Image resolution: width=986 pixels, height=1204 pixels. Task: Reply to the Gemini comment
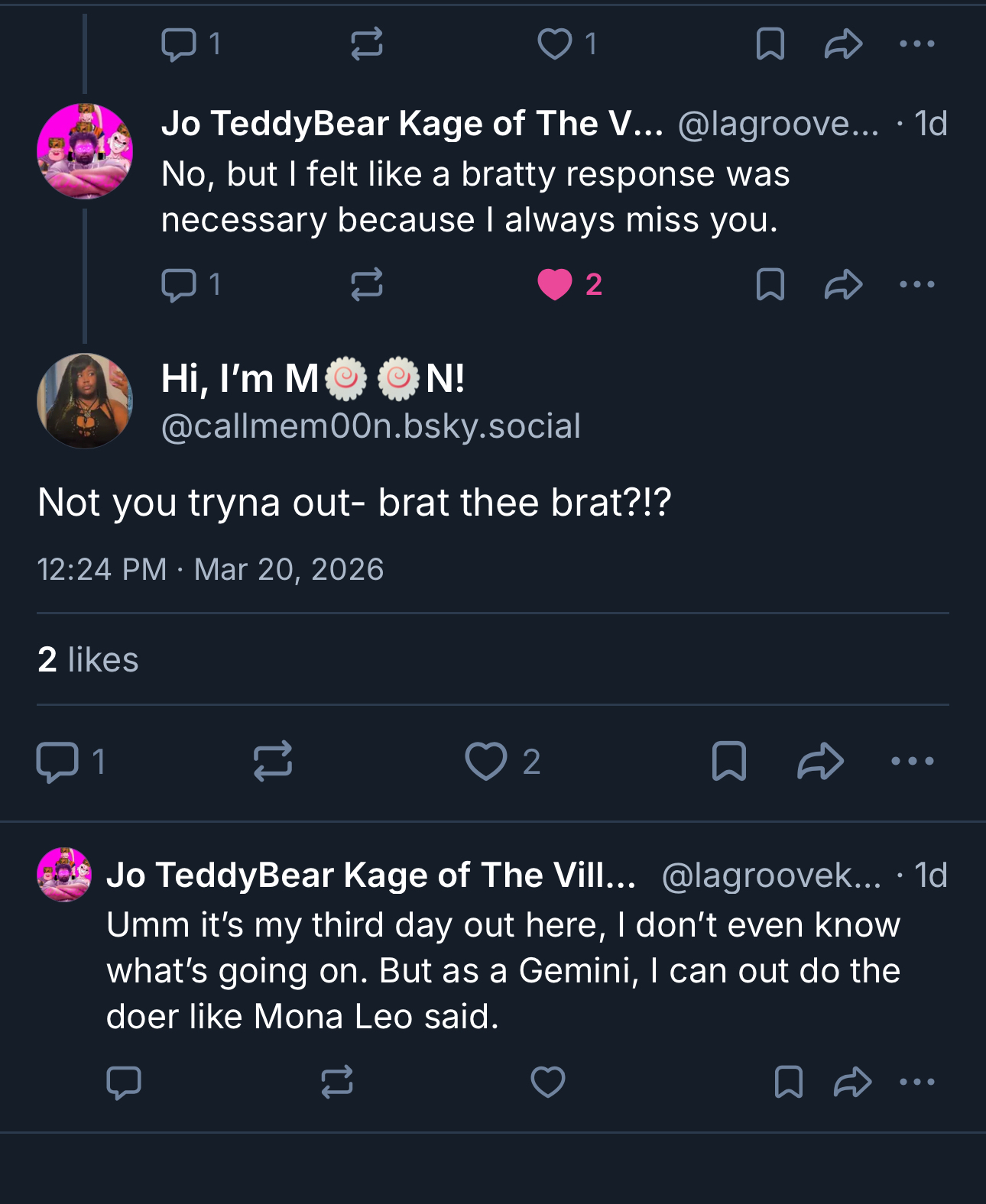[124, 1082]
